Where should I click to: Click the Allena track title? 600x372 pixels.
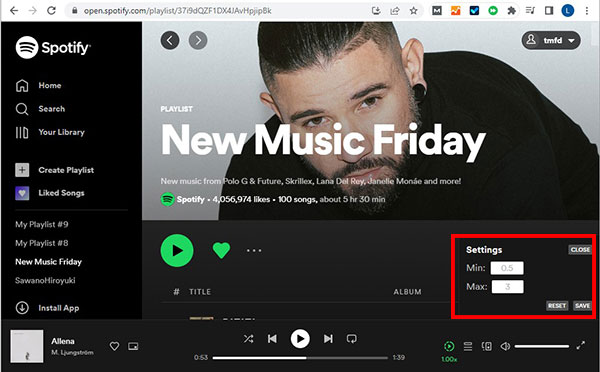click(x=63, y=341)
